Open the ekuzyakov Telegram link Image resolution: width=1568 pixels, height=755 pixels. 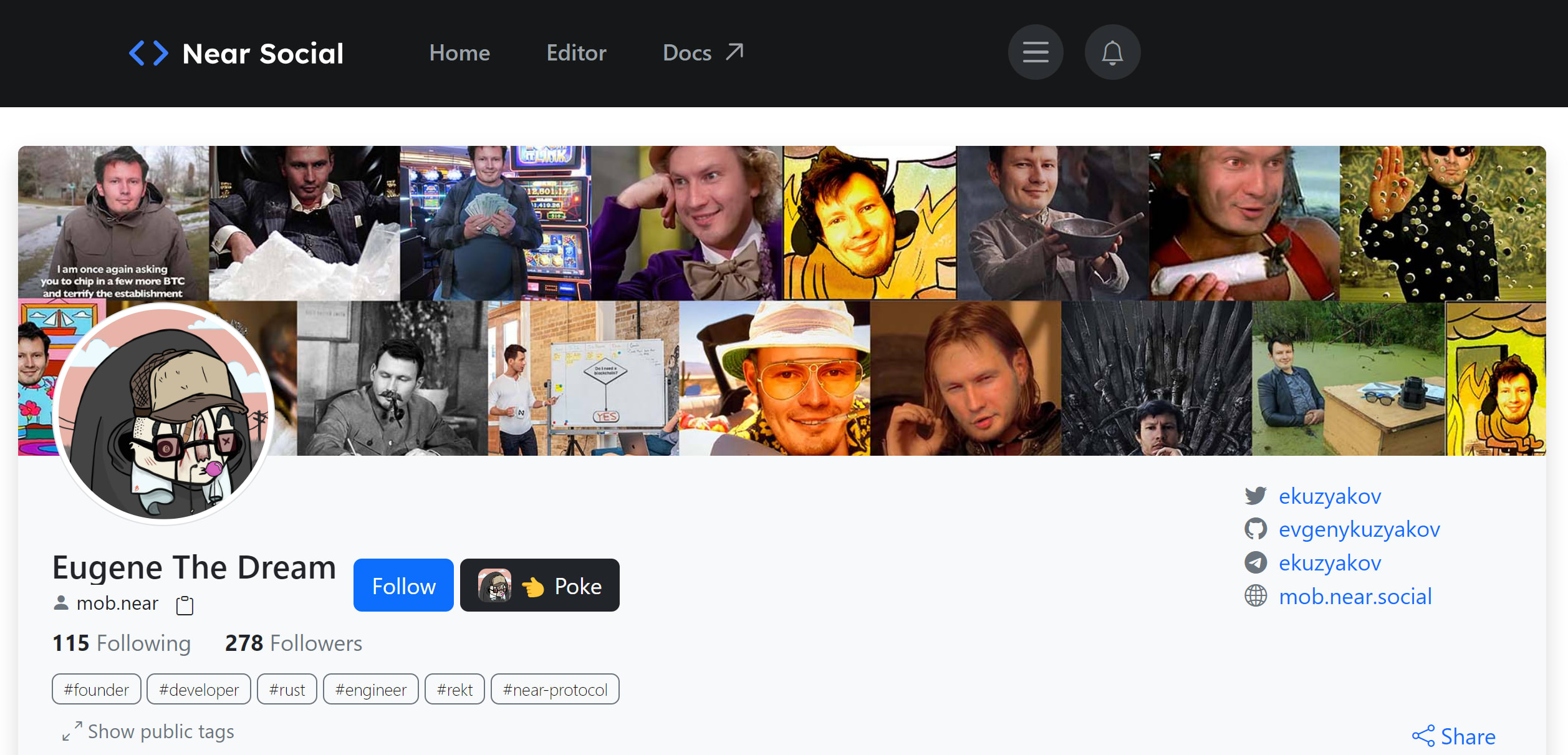pos(1330,563)
